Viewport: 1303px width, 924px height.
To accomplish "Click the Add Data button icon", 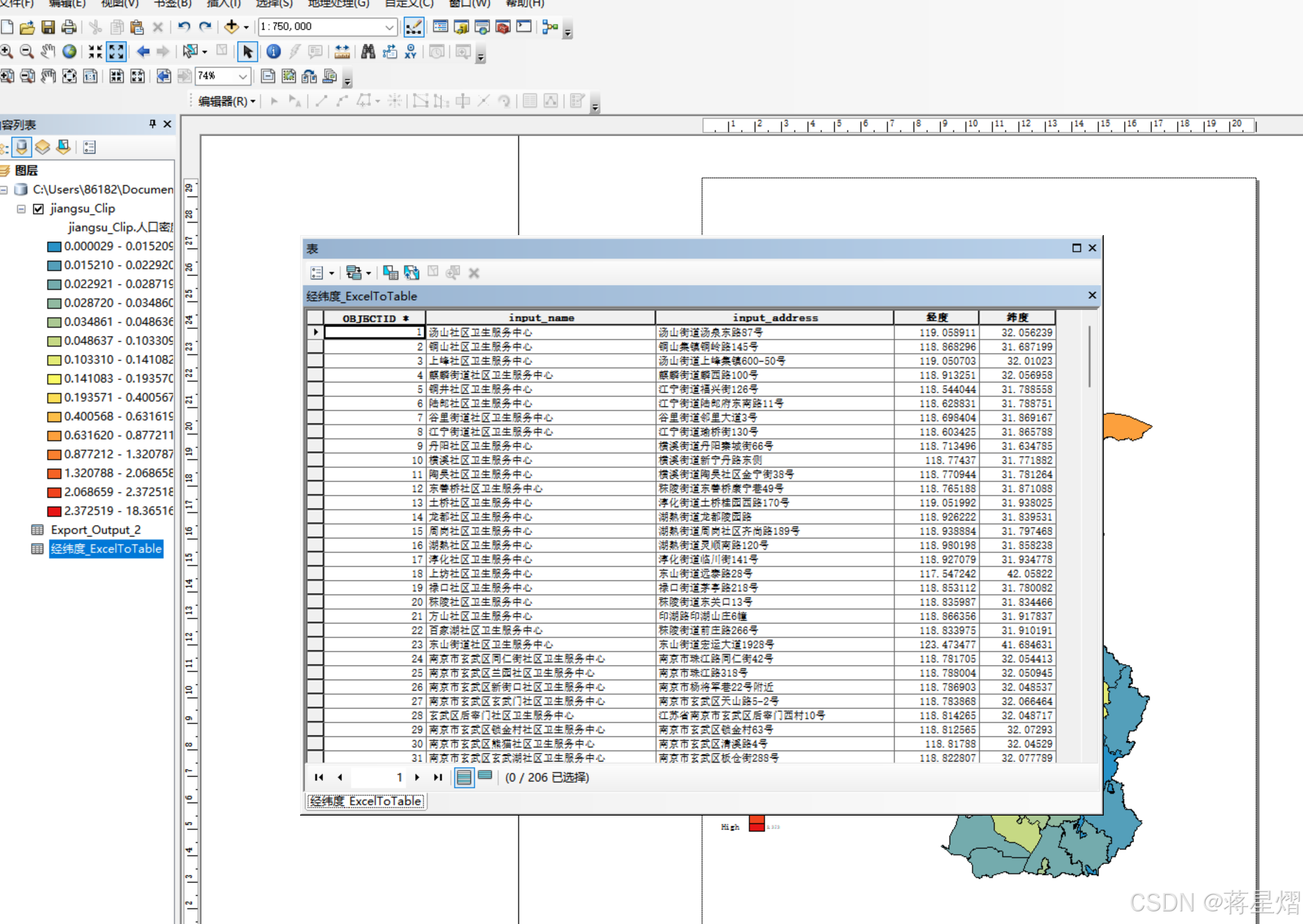I will point(231,26).
